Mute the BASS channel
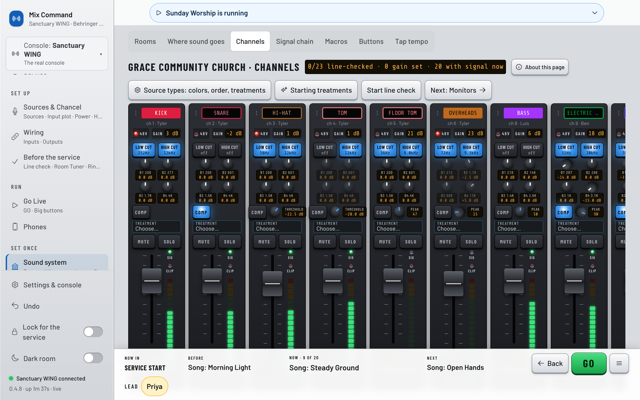This screenshot has width=640, height=400. point(506,242)
